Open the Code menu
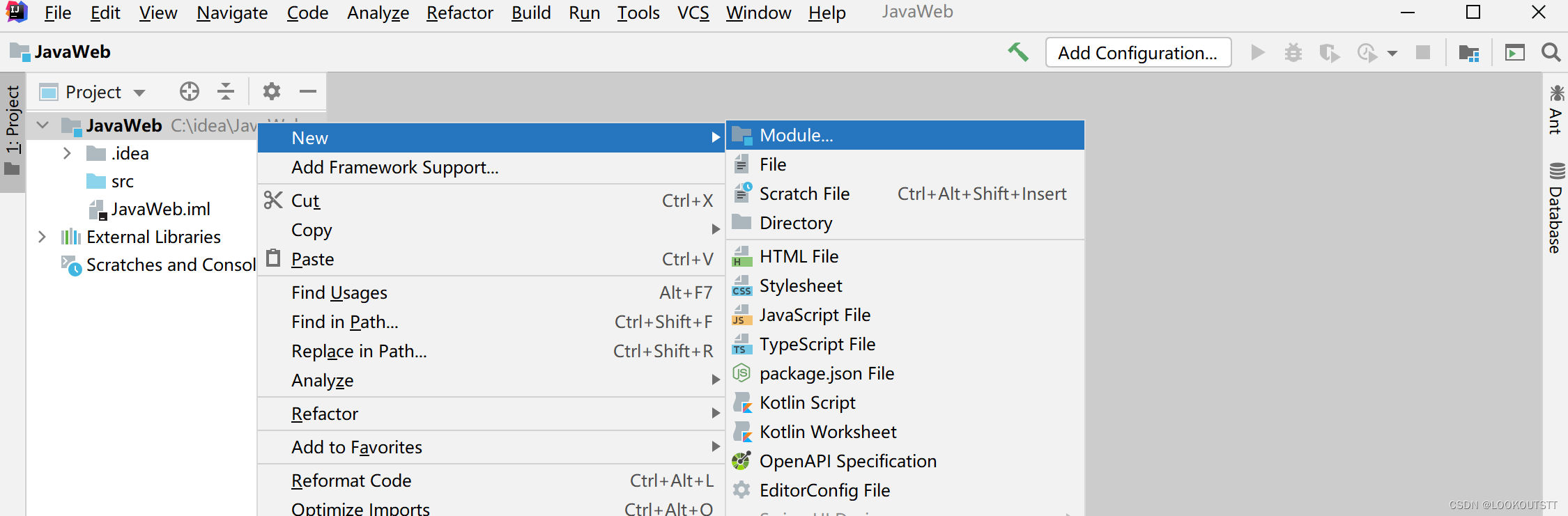Viewport: 1568px width, 516px height. [307, 13]
